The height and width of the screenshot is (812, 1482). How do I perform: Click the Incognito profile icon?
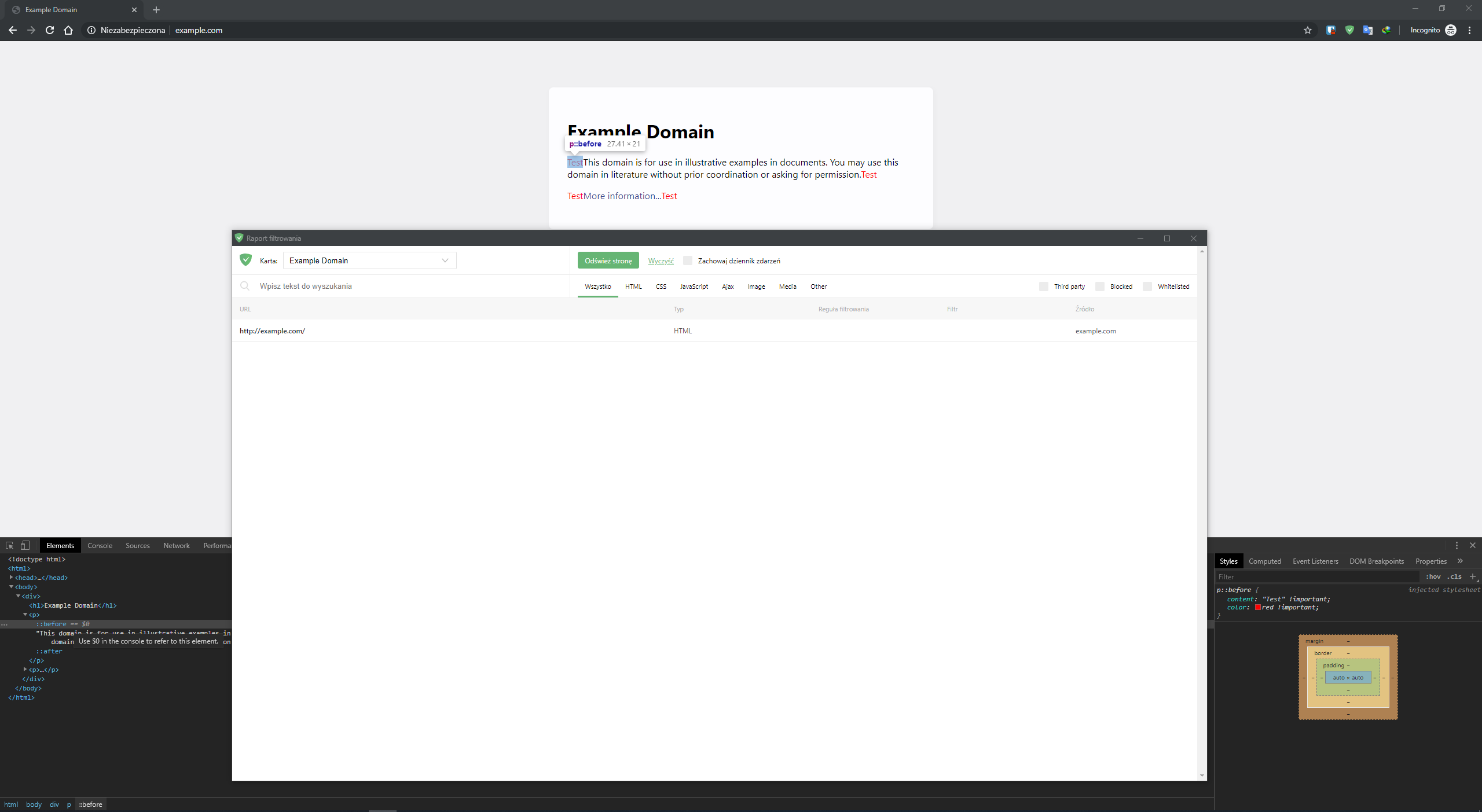[x=1451, y=30]
